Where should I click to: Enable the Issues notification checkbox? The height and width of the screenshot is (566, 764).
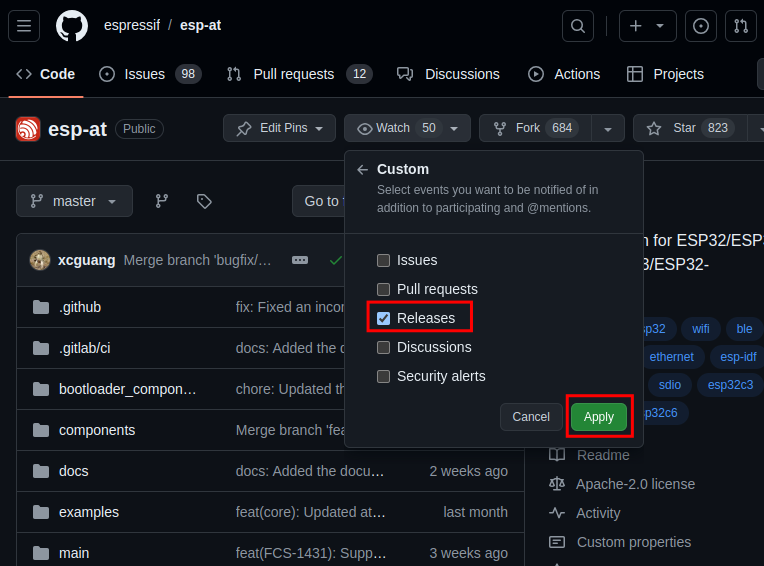[383, 260]
